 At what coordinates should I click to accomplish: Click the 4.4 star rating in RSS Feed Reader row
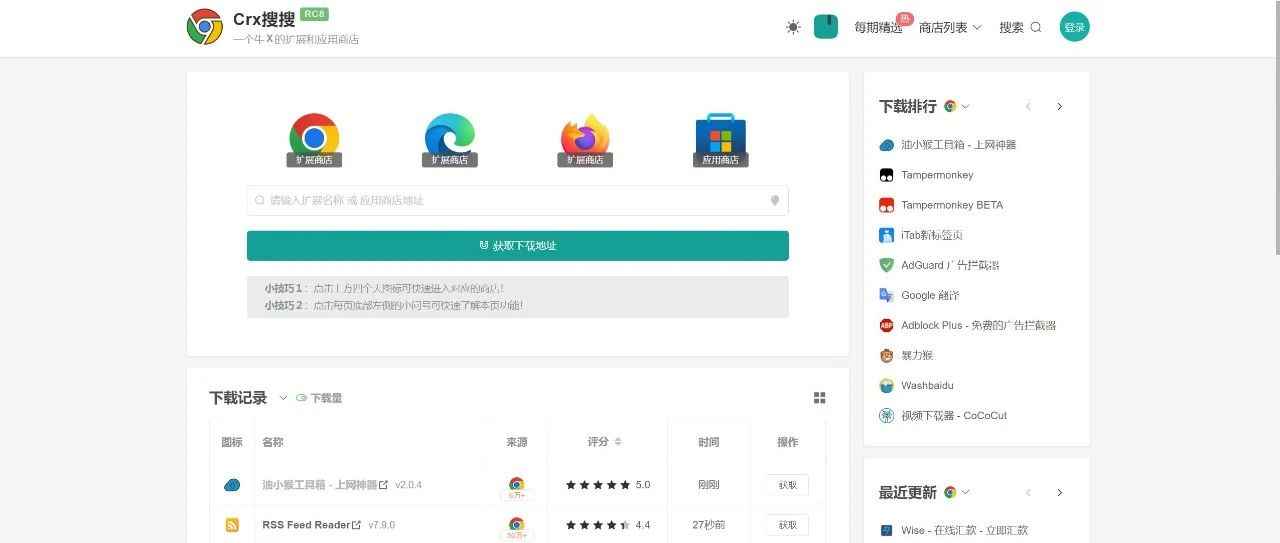608,525
